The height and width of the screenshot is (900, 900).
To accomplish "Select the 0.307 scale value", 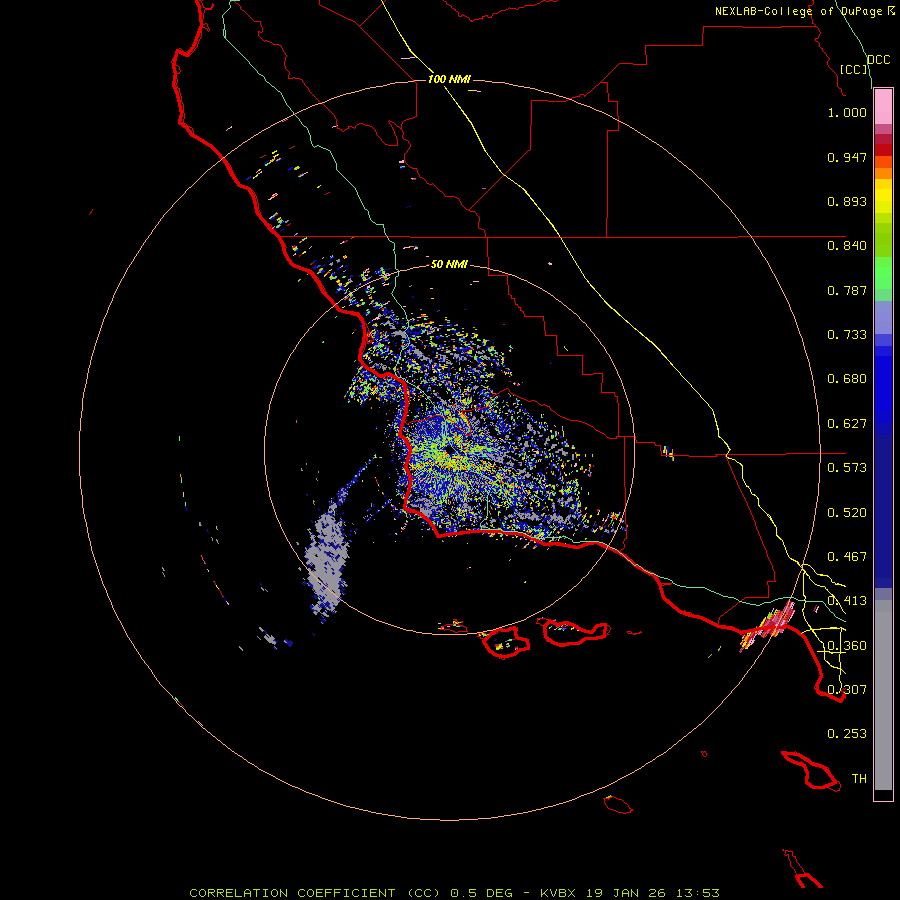I will click(x=847, y=690).
